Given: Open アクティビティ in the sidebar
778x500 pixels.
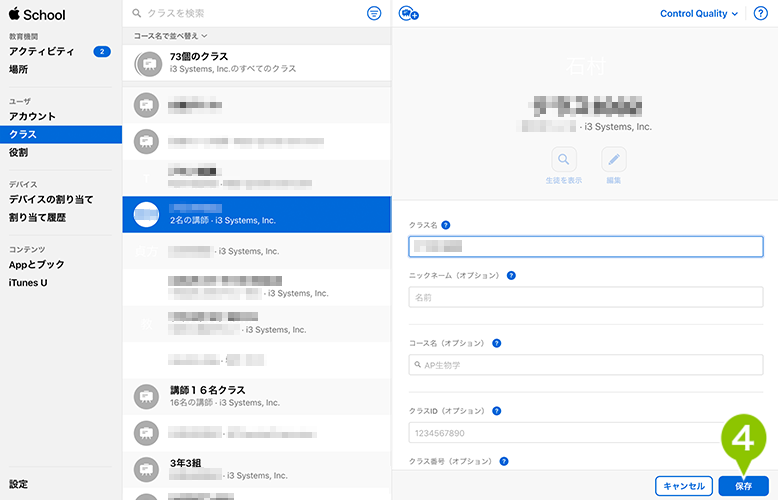Looking at the screenshot, I should coord(42,52).
